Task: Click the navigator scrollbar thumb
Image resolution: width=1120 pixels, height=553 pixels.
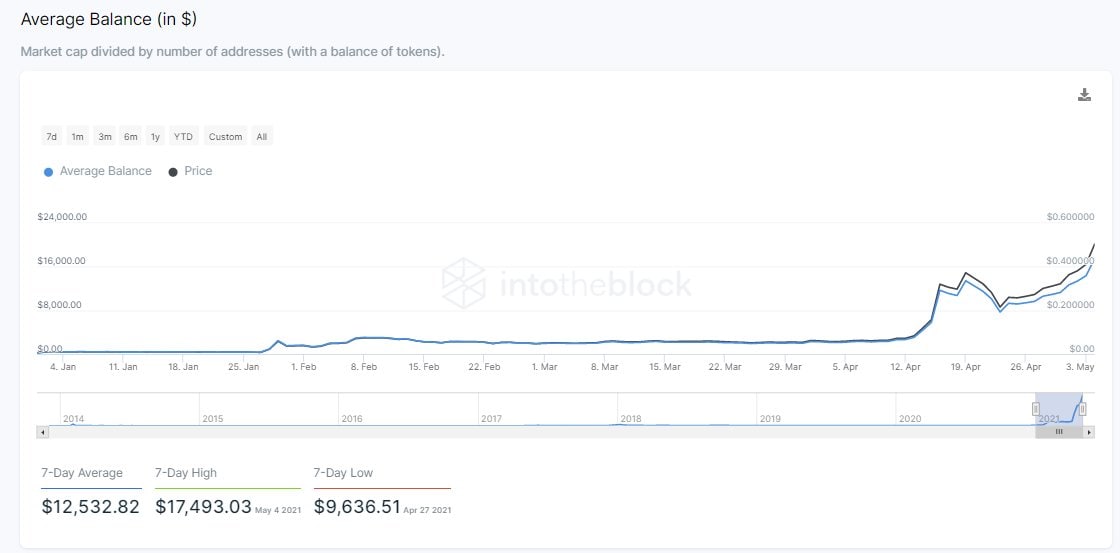Action: coord(1059,432)
